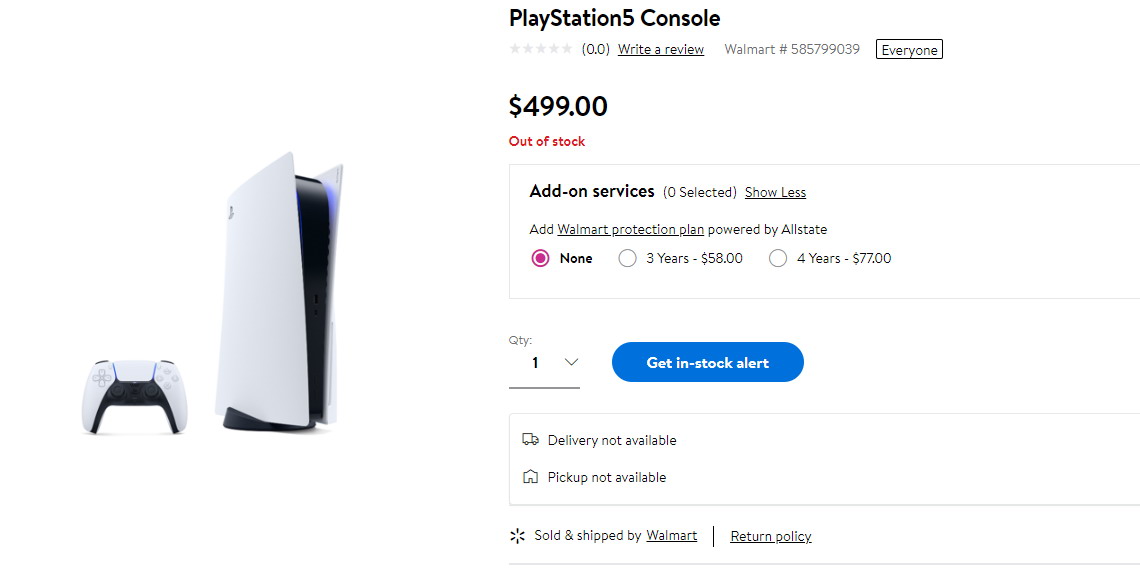The height and width of the screenshot is (569, 1140).
Task: Click the PlayStation5 Console title
Action: 614,18
